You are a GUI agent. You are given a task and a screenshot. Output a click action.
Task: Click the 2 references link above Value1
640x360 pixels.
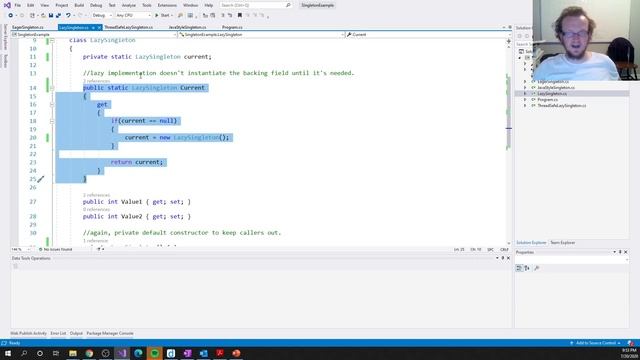point(96,195)
